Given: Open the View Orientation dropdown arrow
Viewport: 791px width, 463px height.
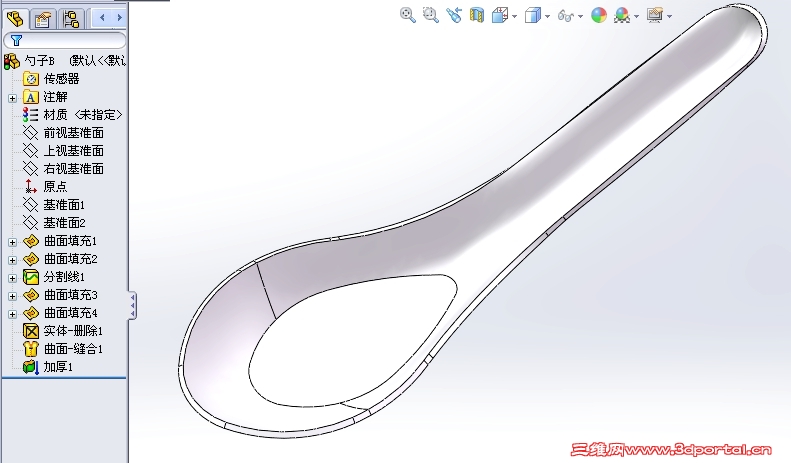Looking at the screenshot, I should tap(515, 17).
